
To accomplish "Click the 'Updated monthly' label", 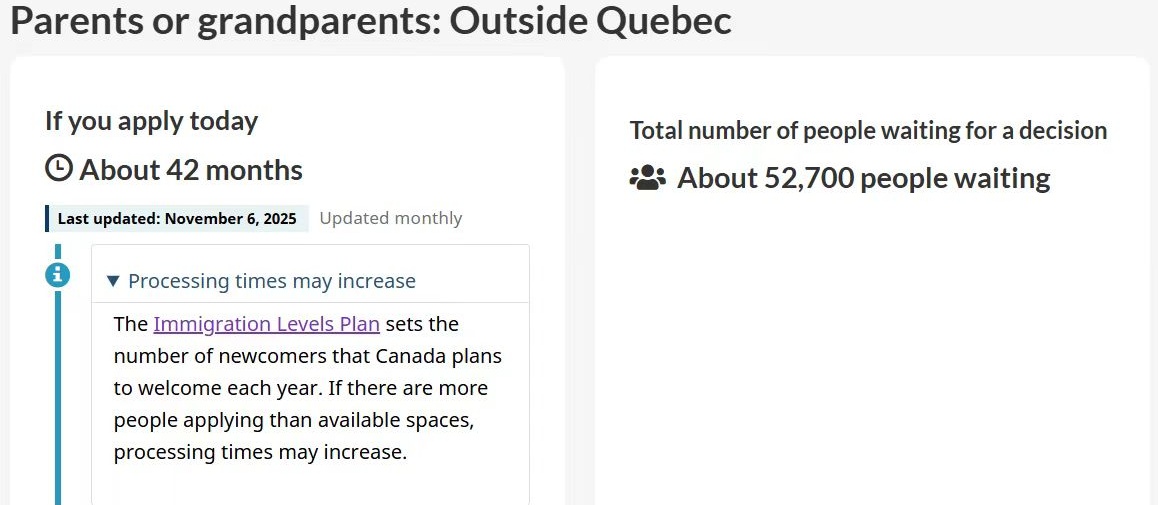I will click(391, 218).
